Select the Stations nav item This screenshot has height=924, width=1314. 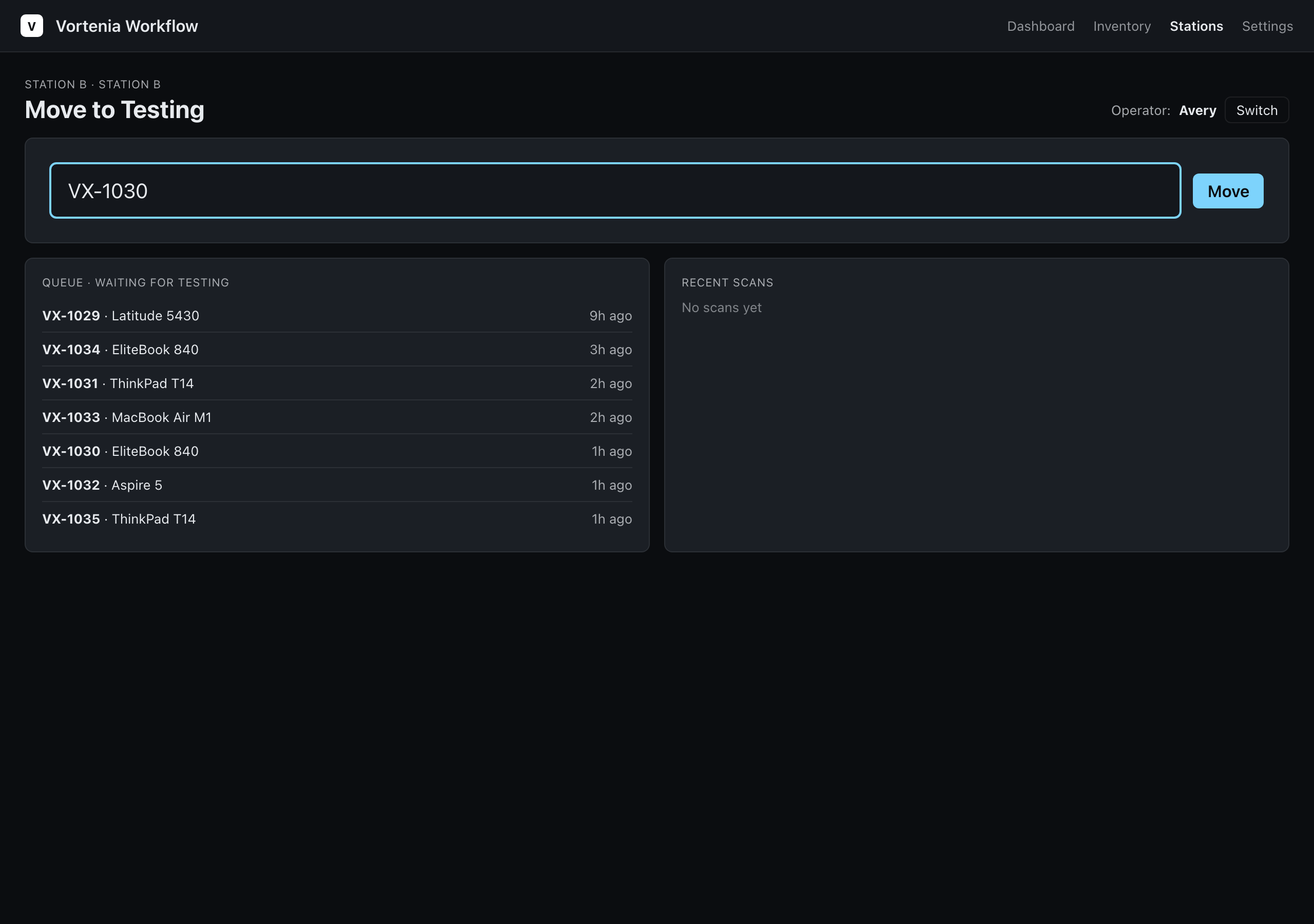[1196, 26]
